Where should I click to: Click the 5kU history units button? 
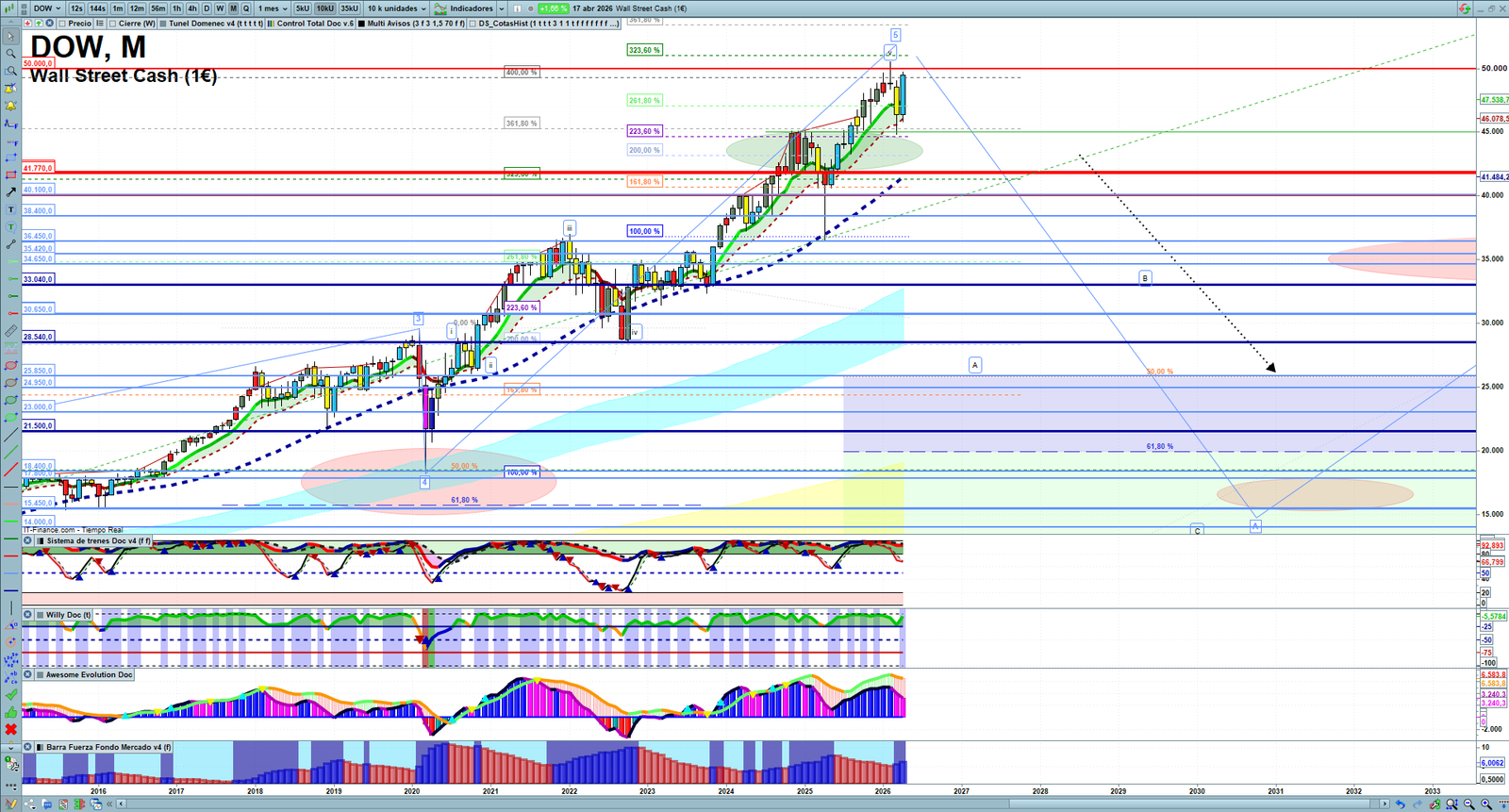(303, 8)
